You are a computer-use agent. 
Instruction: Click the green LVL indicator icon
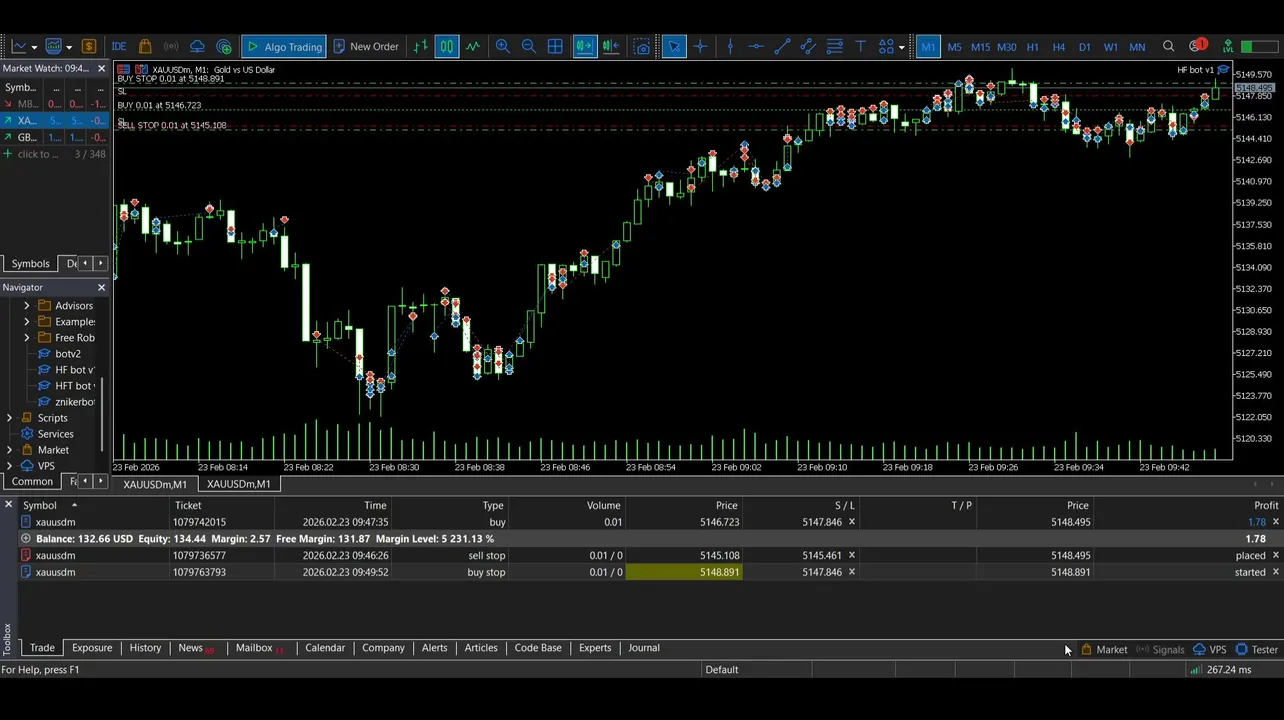1227,46
